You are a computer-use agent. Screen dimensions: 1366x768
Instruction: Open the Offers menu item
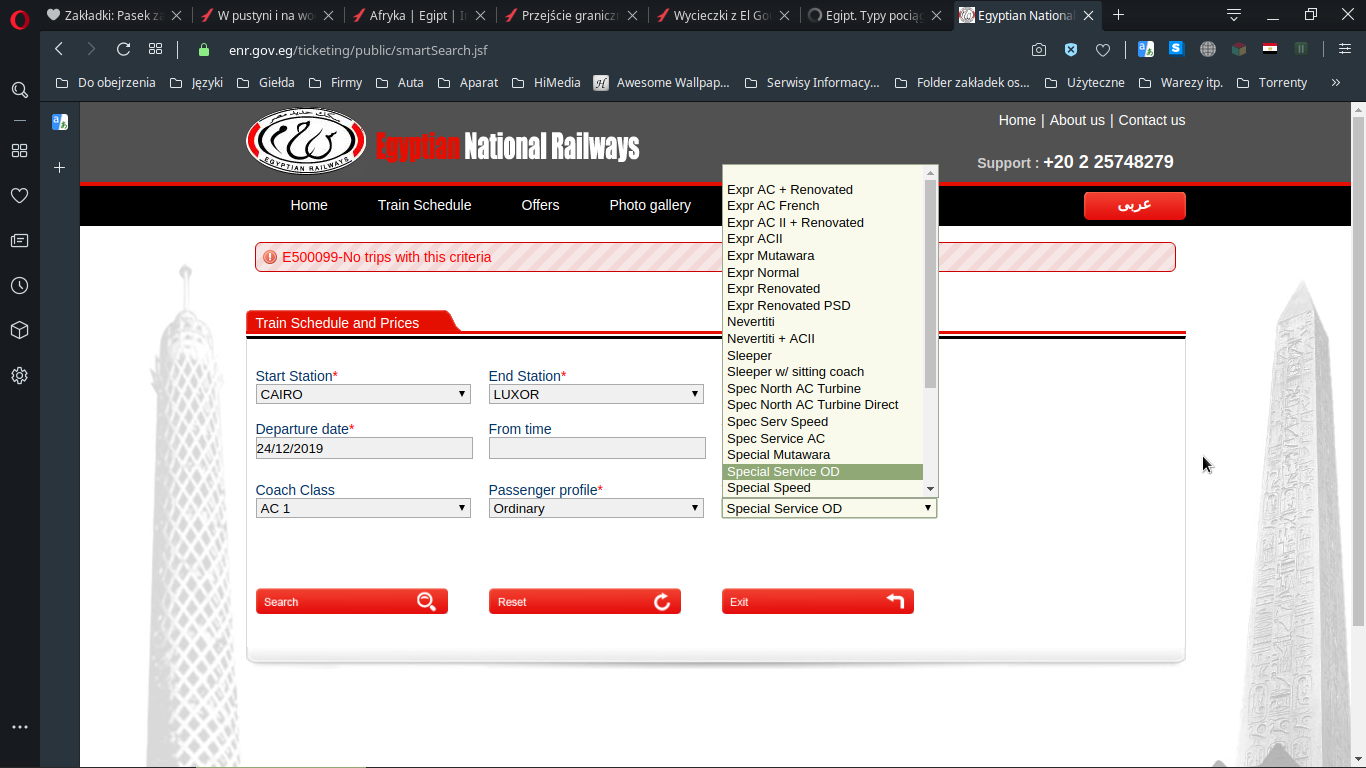540,205
